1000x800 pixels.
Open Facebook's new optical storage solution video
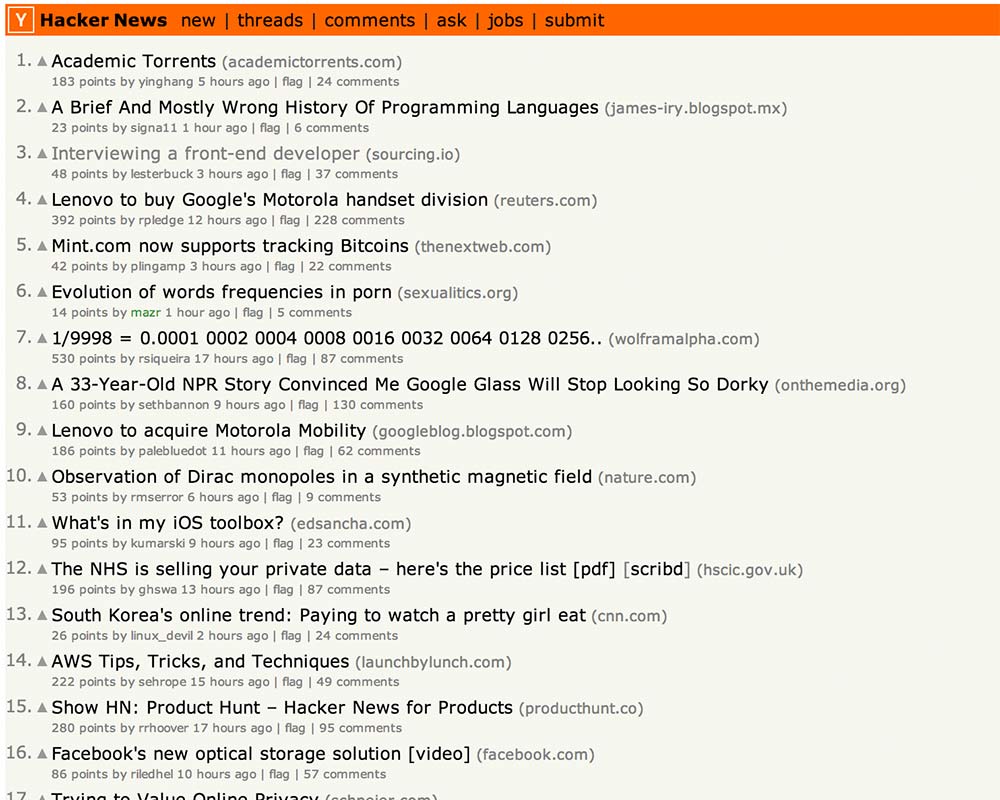pos(261,753)
